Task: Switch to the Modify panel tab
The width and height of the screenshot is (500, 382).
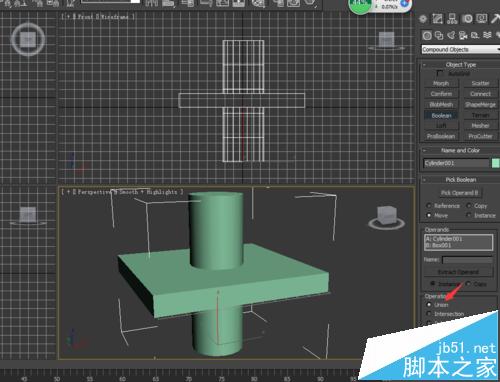Action: point(437,19)
